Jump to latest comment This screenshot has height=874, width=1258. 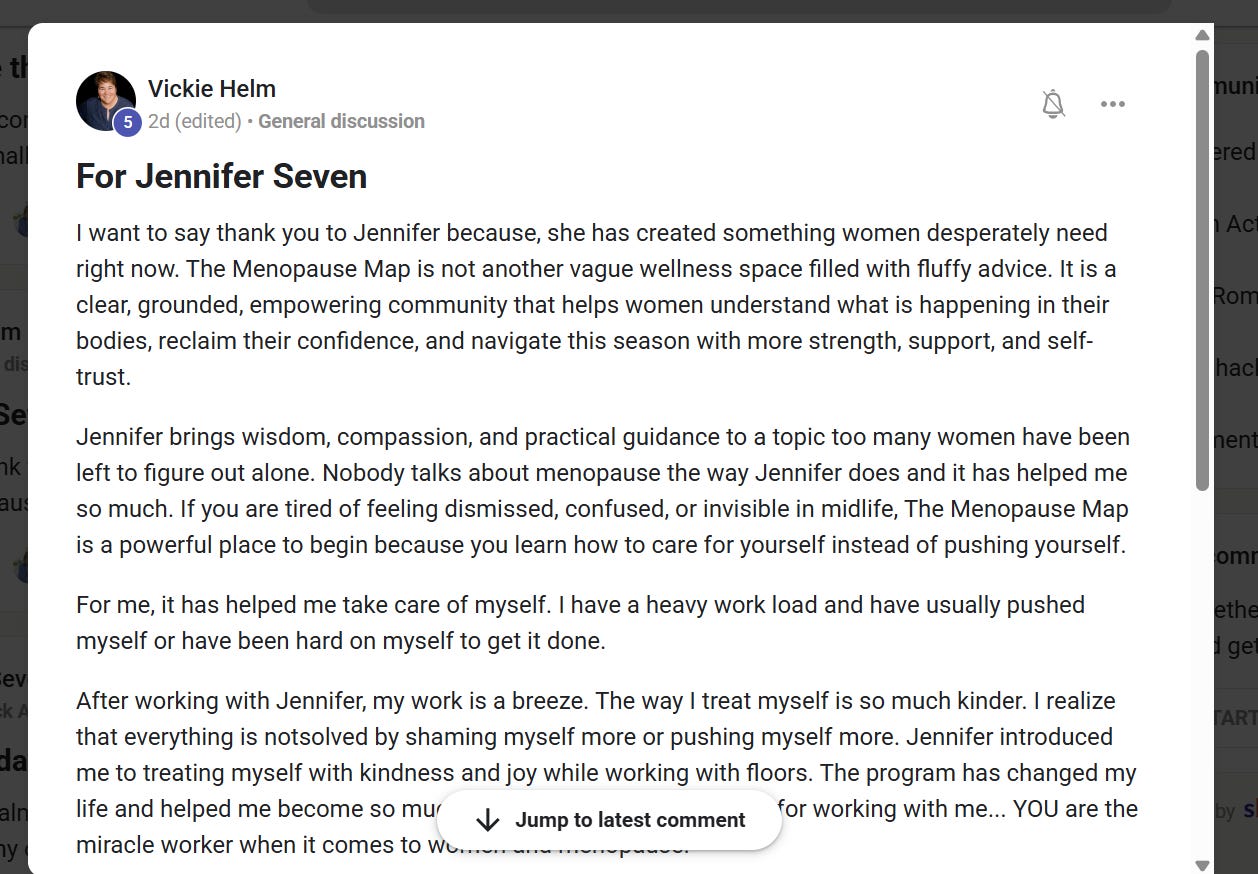click(609, 820)
